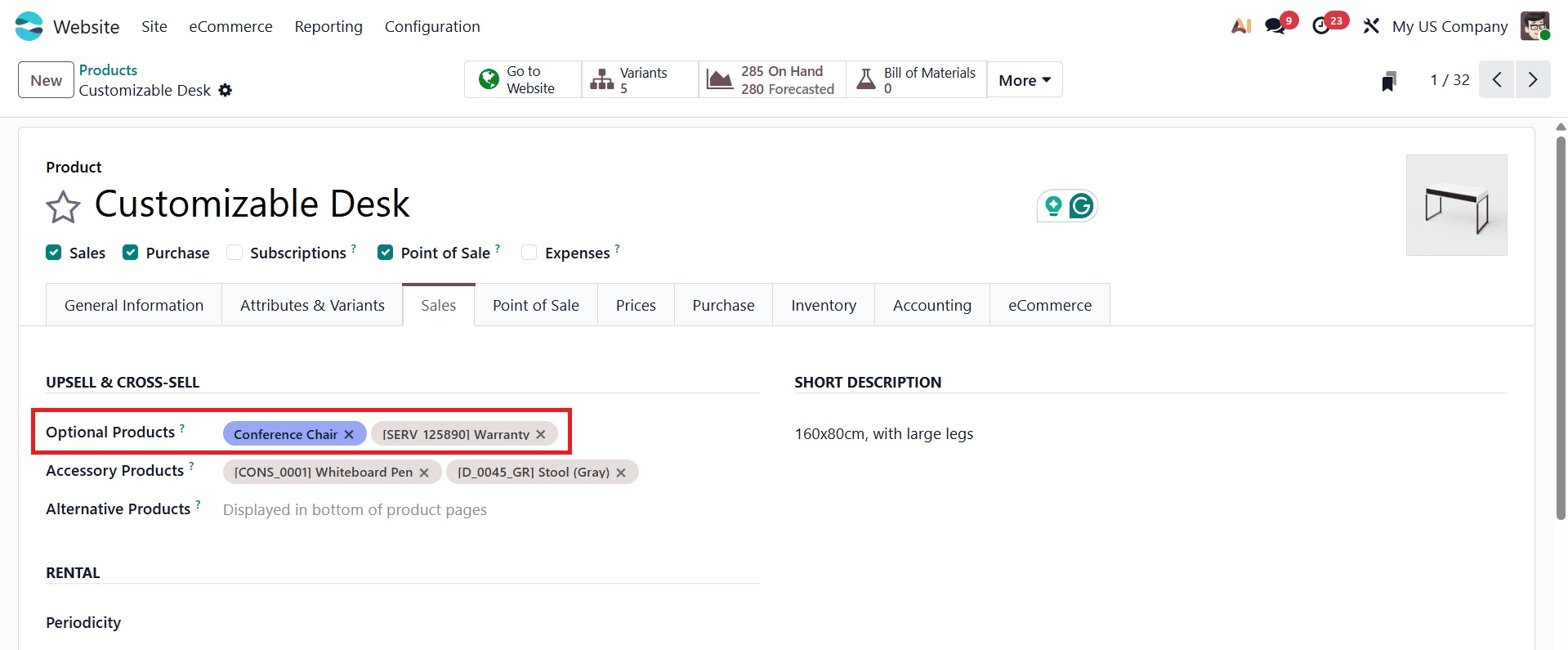This screenshot has width=1568, height=650.
Task: Open the Bill of Materials flask button
Action: point(916,79)
